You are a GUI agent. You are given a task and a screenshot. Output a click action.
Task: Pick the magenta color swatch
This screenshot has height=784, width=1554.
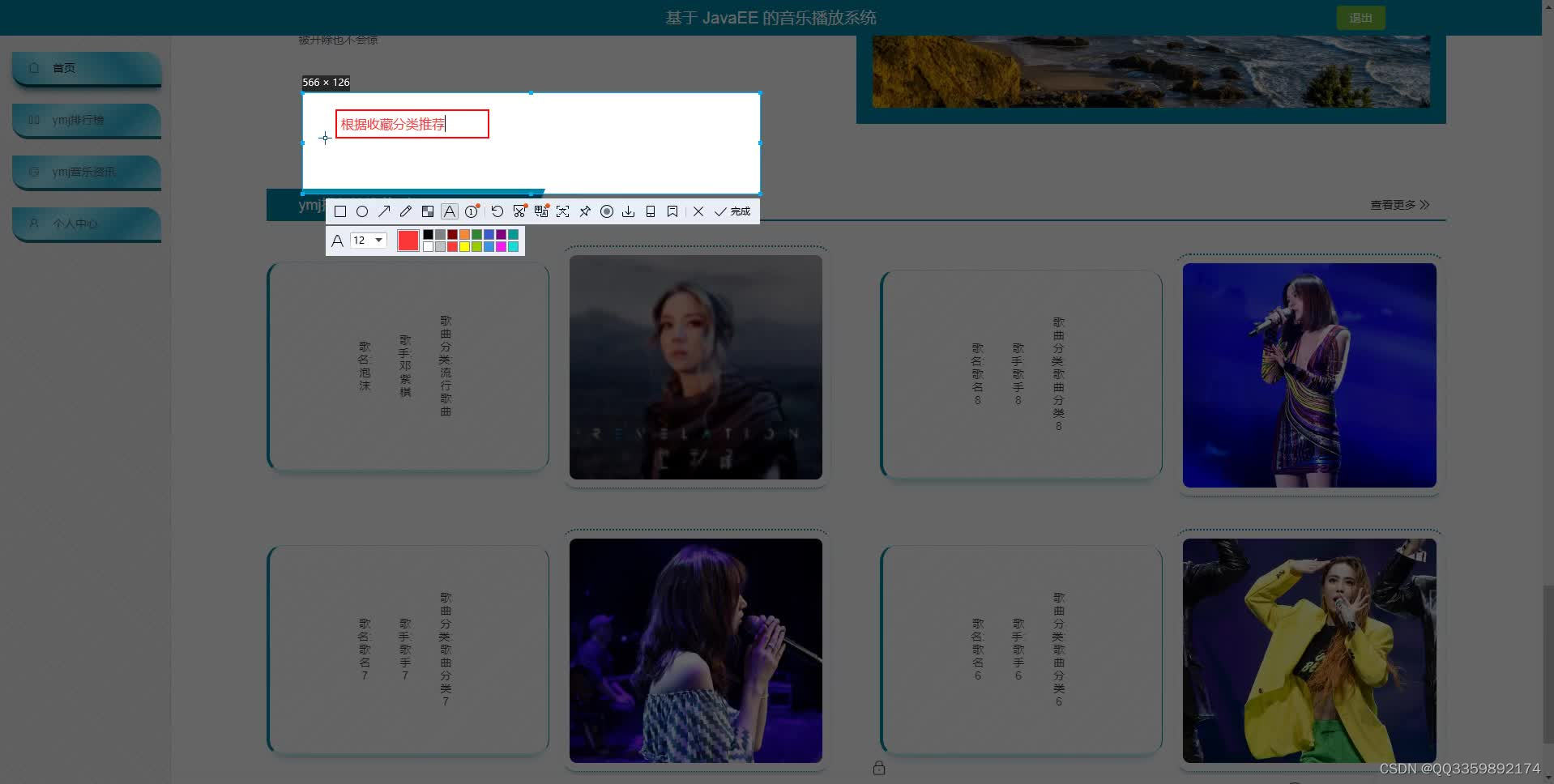(501, 246)
